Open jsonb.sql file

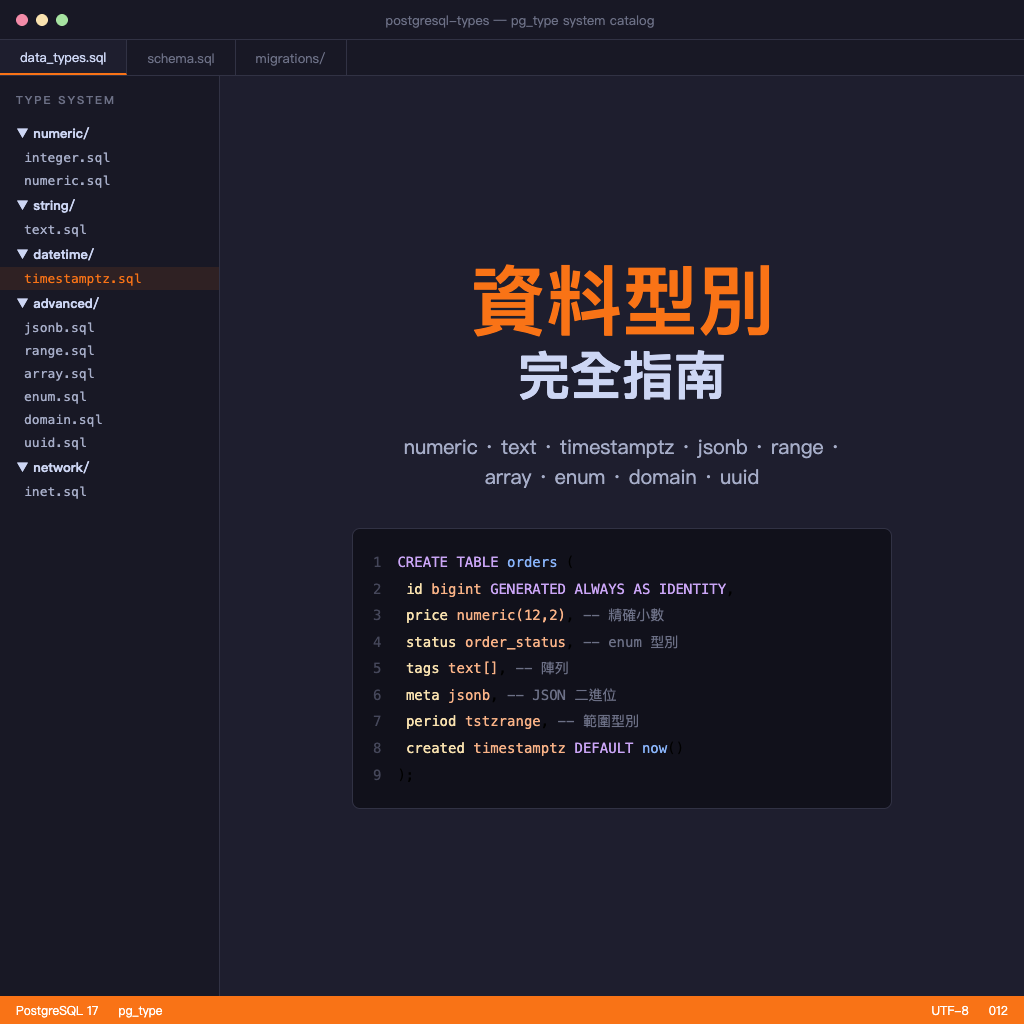[59, 327]
